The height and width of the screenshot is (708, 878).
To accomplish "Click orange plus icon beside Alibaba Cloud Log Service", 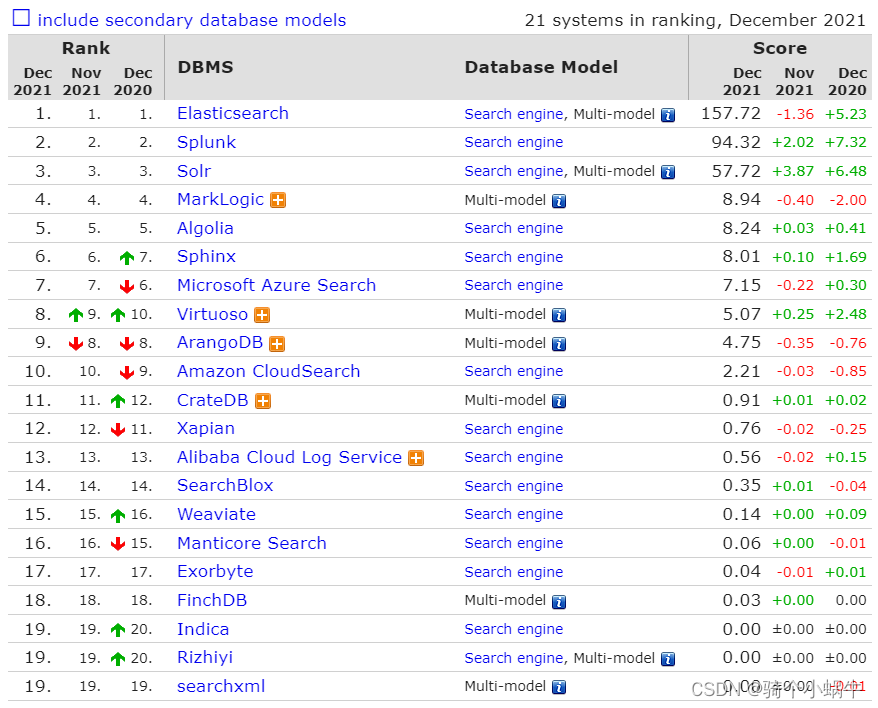I will pos(416,458).
